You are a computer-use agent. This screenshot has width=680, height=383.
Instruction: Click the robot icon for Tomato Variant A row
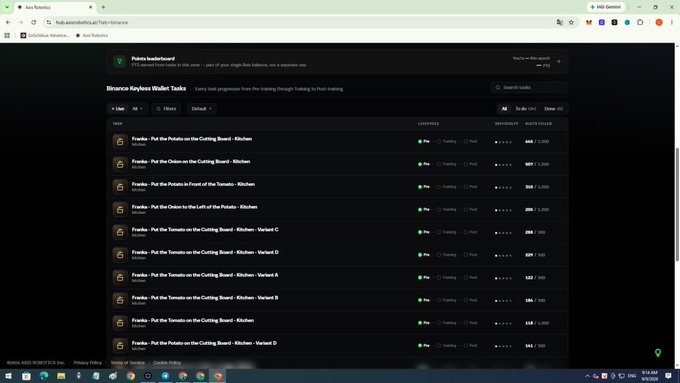(120, 278)
